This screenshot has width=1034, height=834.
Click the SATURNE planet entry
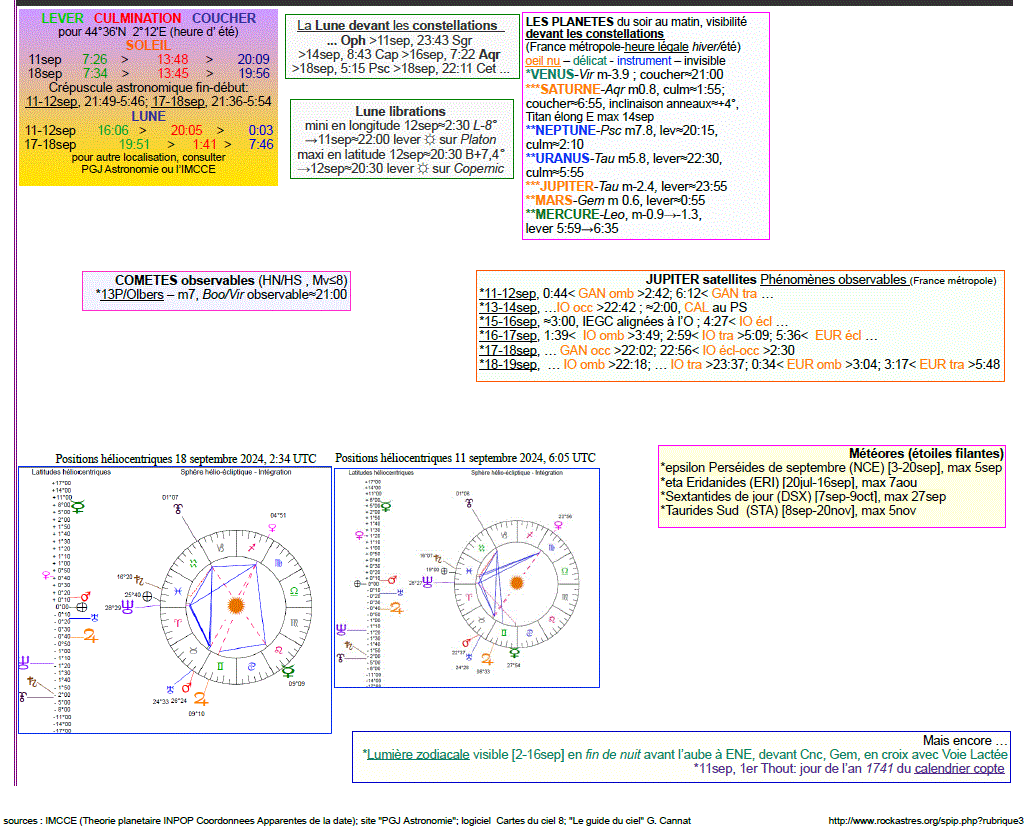tap(625, 89)
